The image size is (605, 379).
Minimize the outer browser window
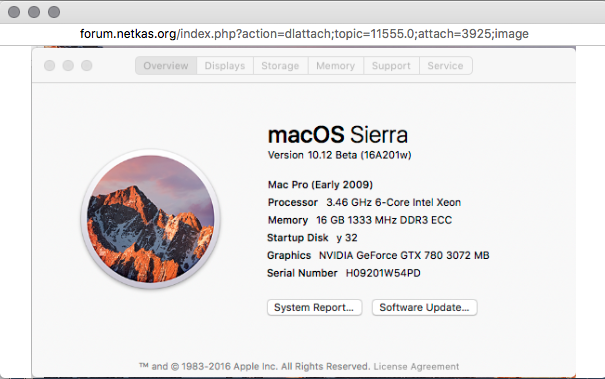(x=34, y=12)
